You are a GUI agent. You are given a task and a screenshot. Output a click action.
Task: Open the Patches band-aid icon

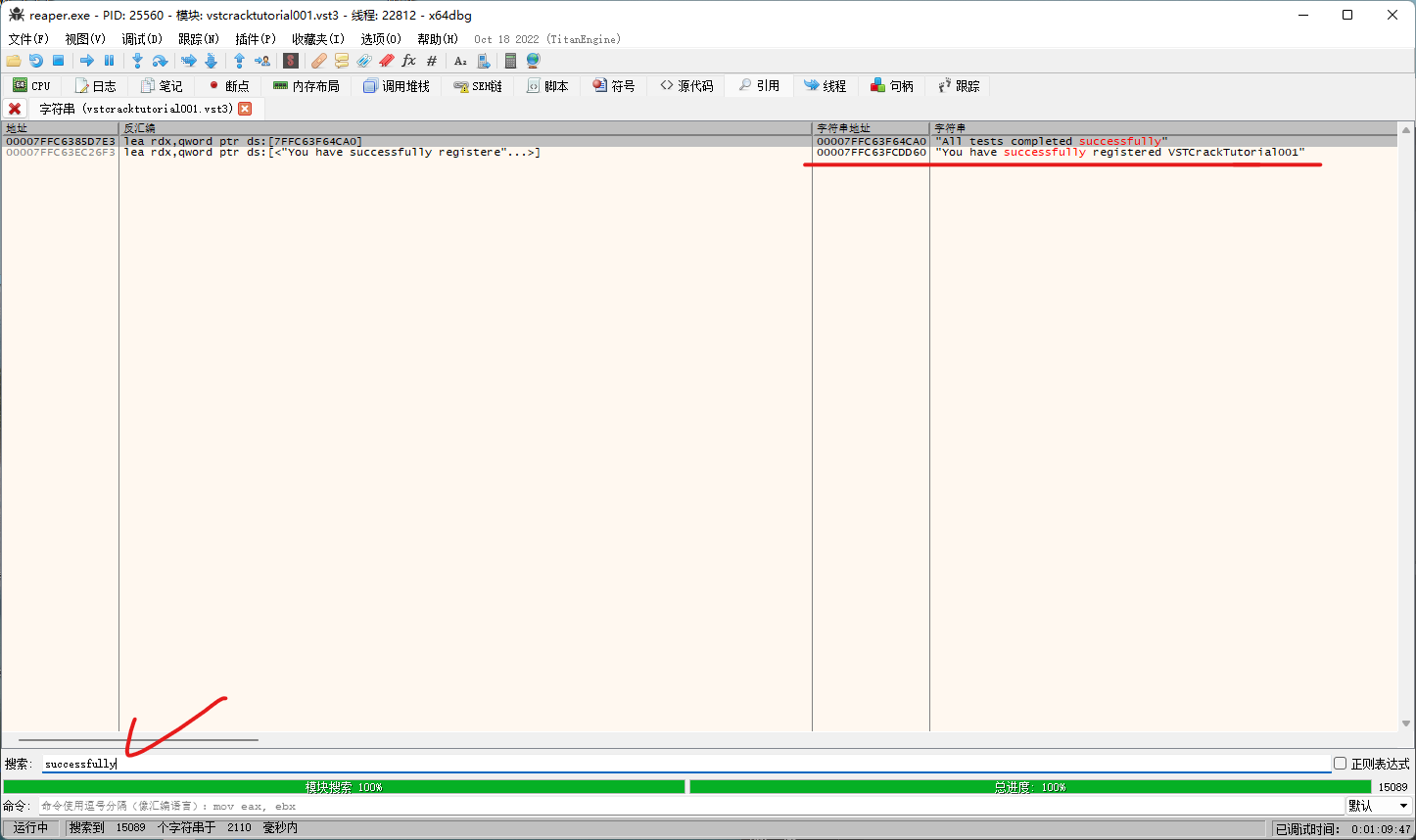319,61
